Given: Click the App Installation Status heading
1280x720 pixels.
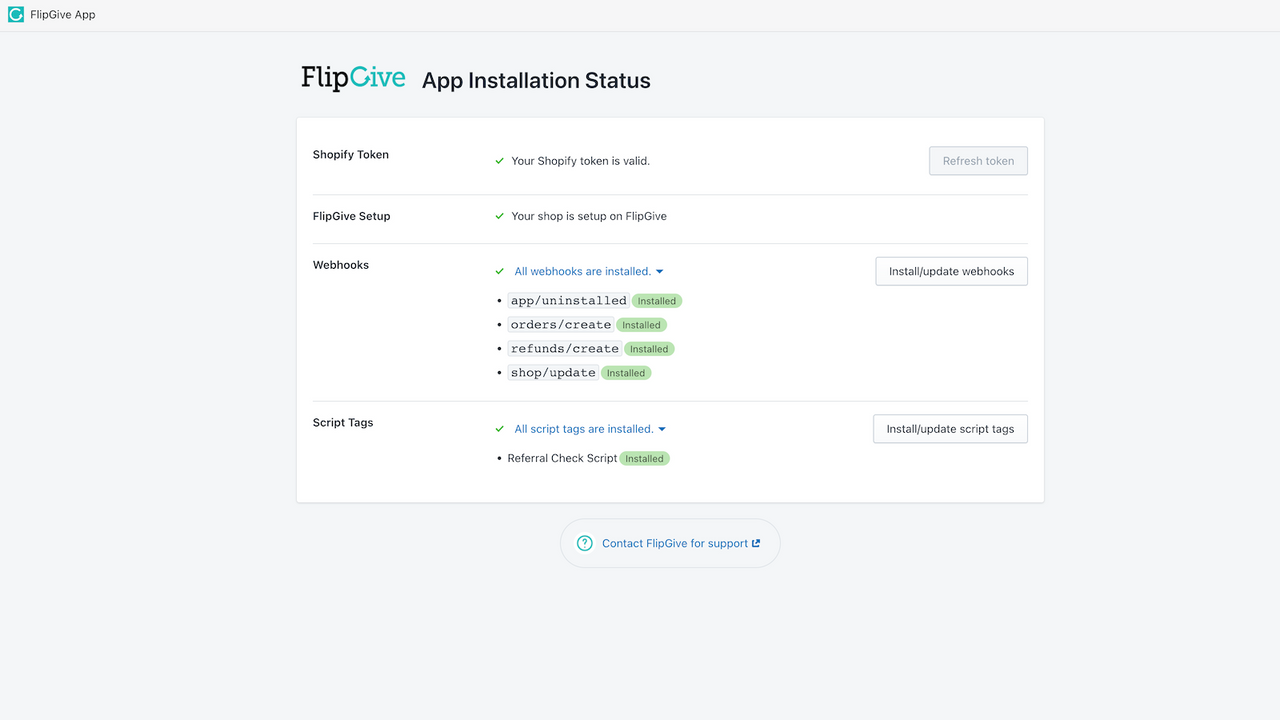Looking at the screenshot, I should tap(536, 81).
